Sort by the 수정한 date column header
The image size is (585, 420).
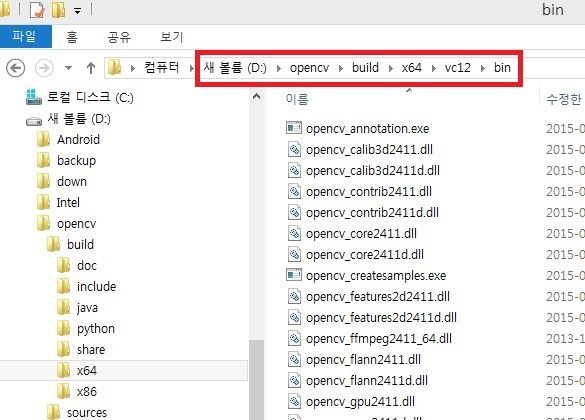point(563,99)
